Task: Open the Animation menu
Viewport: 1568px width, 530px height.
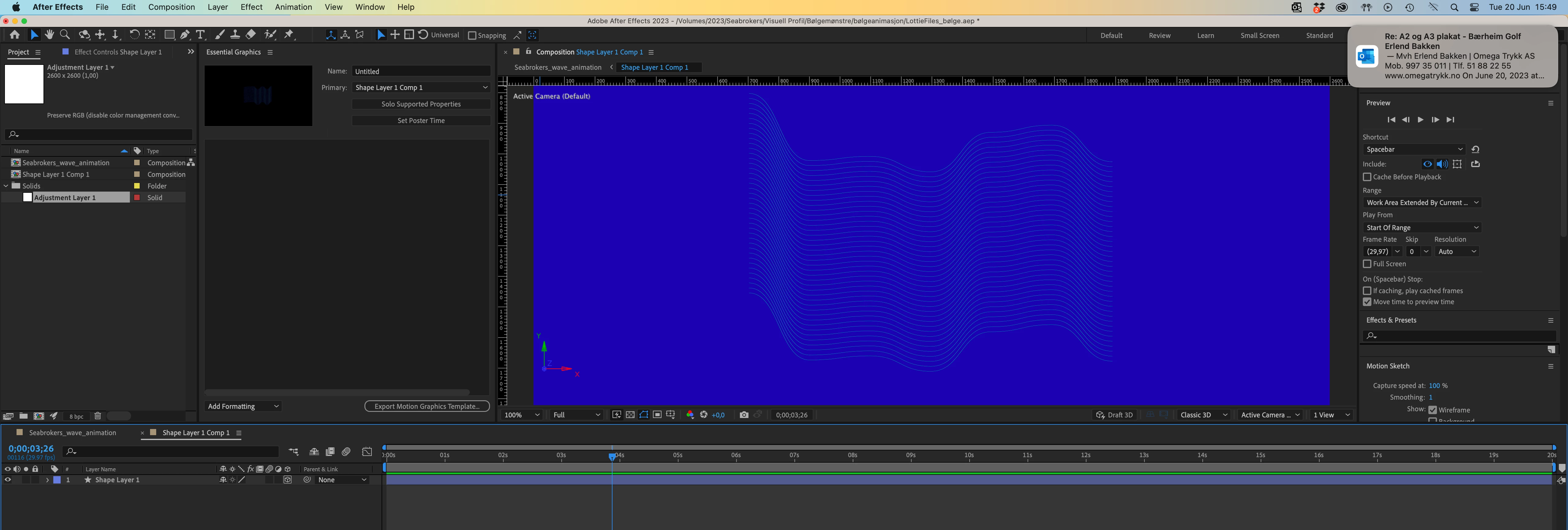Action: [x=293, y=7]
